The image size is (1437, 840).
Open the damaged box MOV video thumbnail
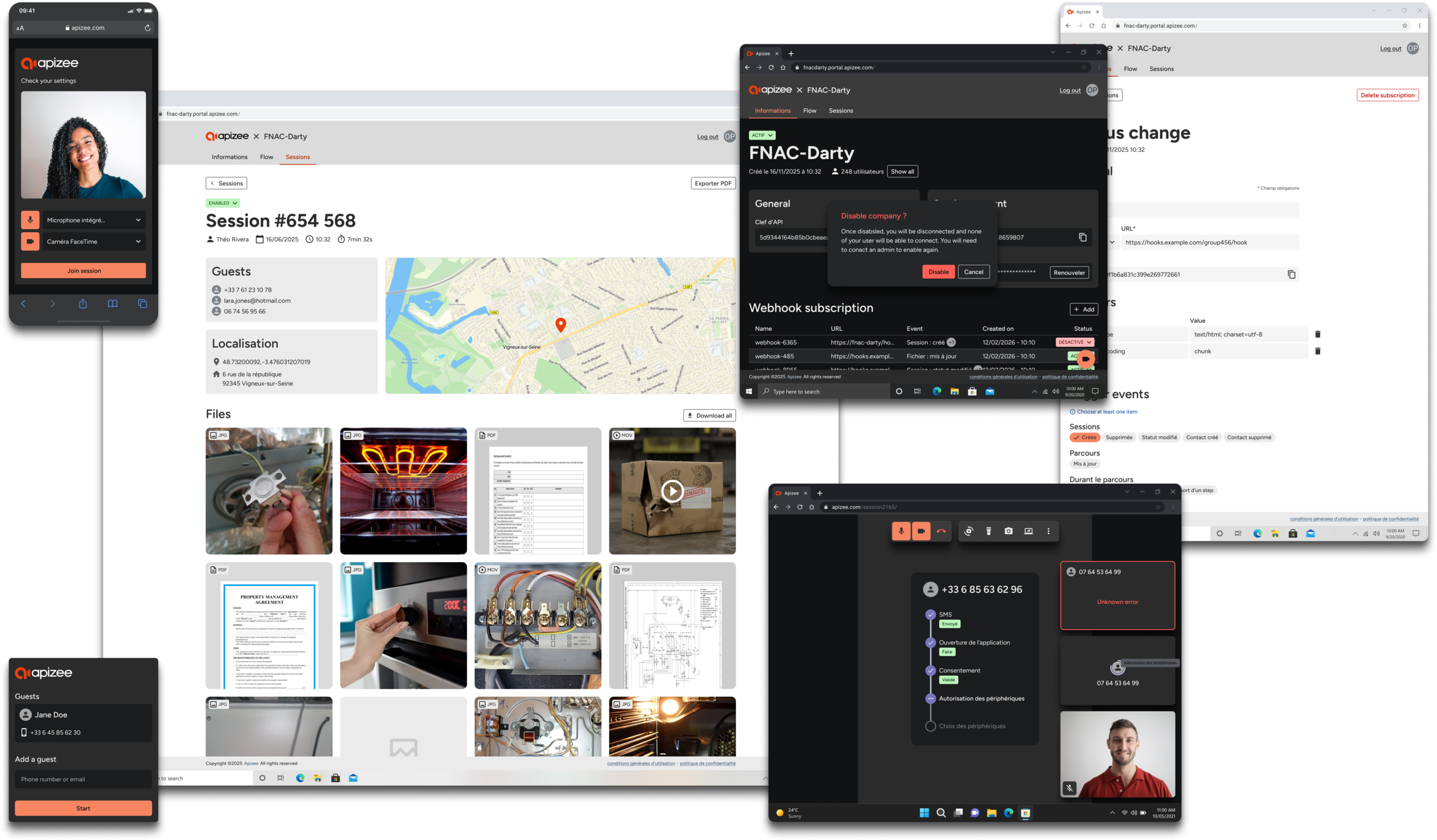(x=672, y=491)
